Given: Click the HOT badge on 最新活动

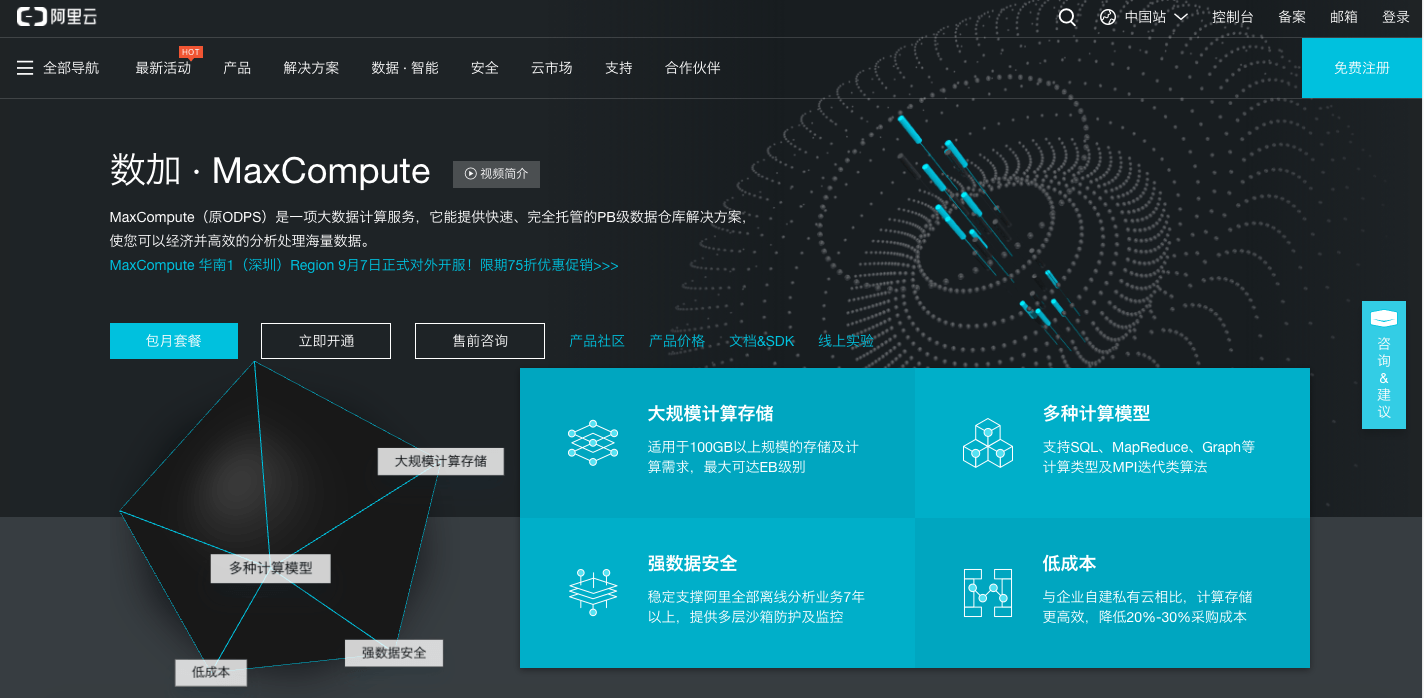Looking at the screenshot, I should coord(191,52).
